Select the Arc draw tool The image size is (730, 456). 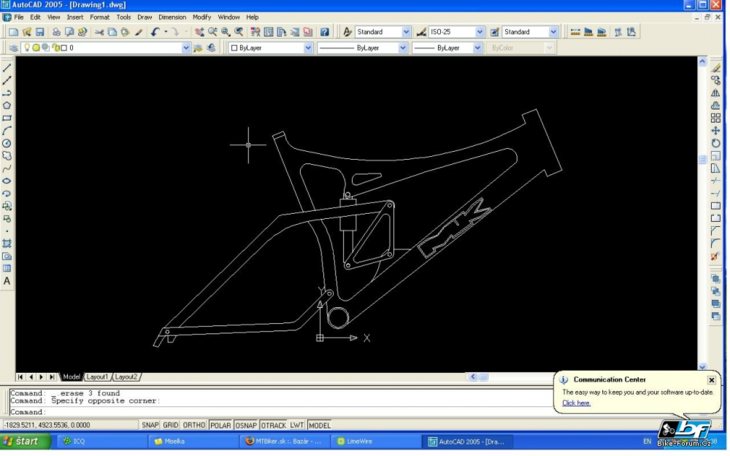[7, 131]
